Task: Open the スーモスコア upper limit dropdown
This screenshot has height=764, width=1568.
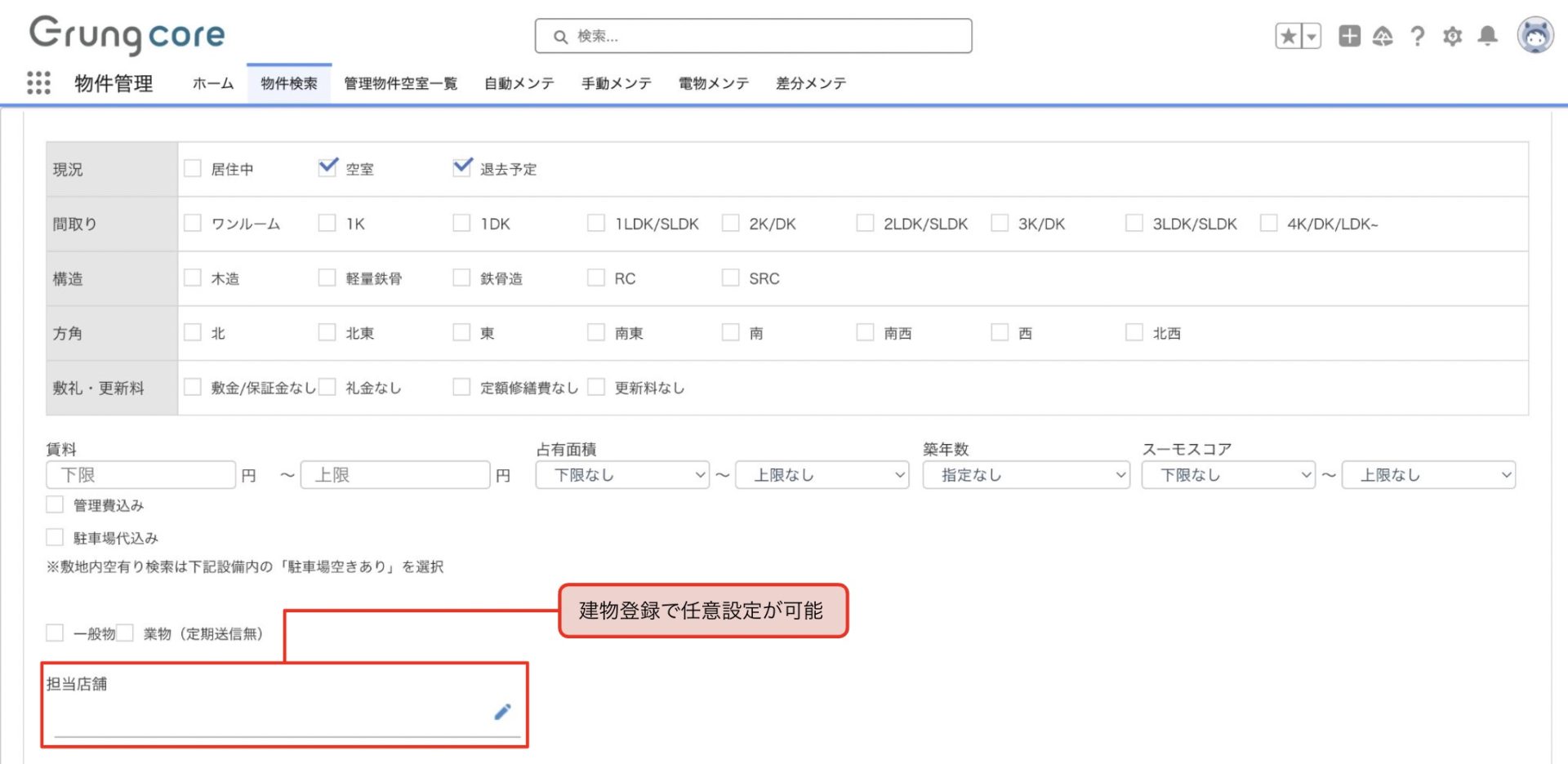Action: click(x=1428, y=475)
